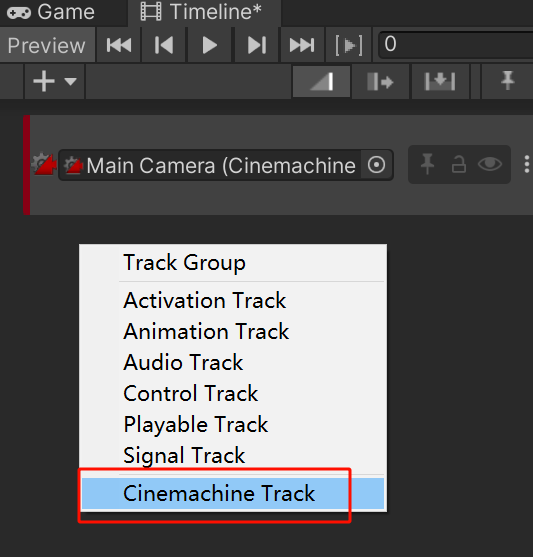This screenshot has width=533, height=557.
Task: Choose Track Group menu item
Action: (233, 263)
